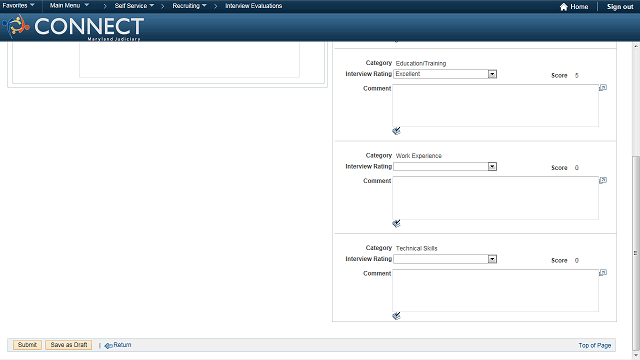Open Technical Skills Interview Rating dropdown
The image size is (640, 360).
point(445,259)
